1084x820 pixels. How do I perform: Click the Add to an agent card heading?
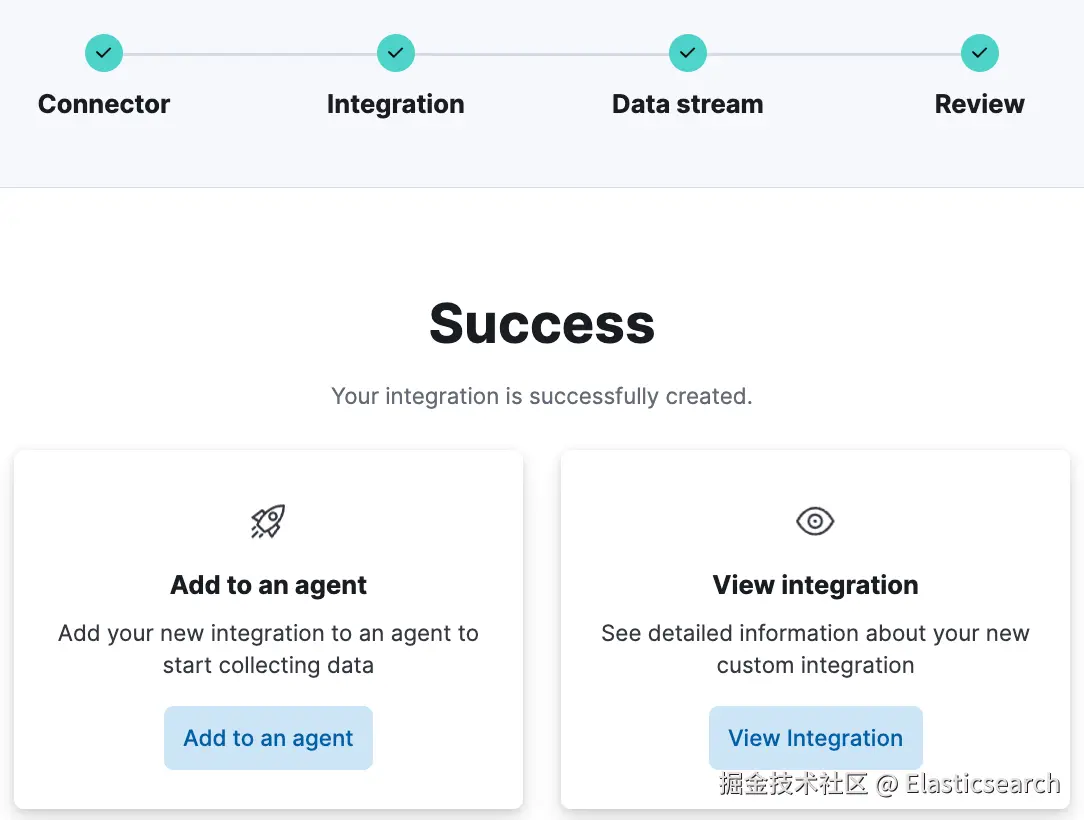coord(268,585)
